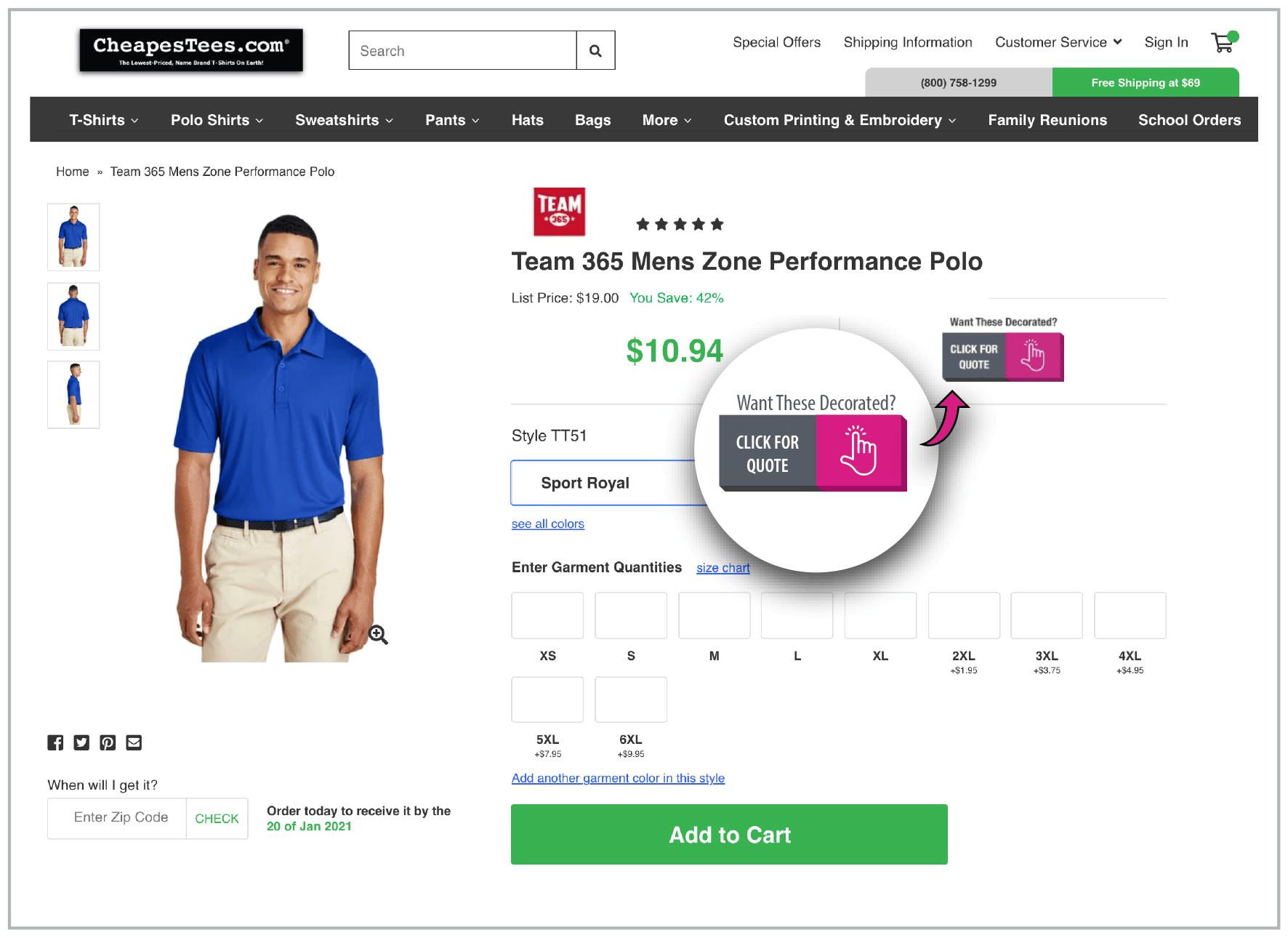1288x938 pixels.
Task: Click the CHECK zip code button
Action: pyautogui.click(x=217, y=819)
